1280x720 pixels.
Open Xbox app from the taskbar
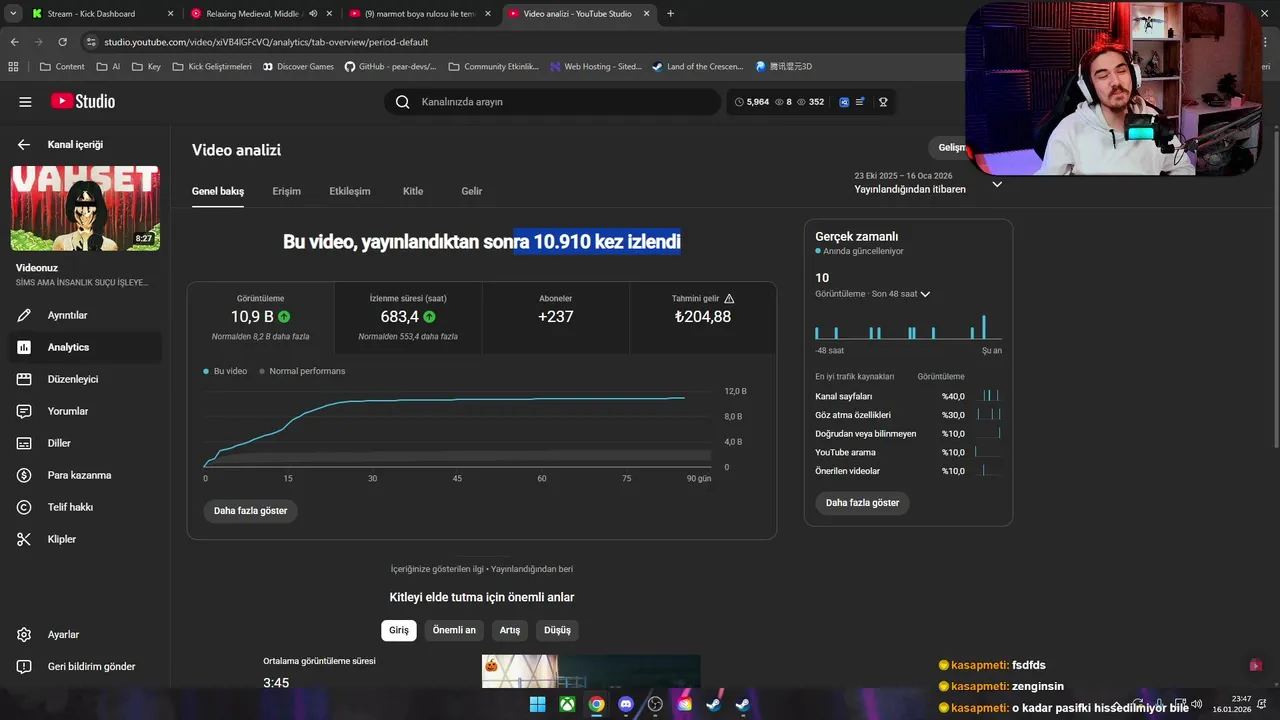[567, 704]
